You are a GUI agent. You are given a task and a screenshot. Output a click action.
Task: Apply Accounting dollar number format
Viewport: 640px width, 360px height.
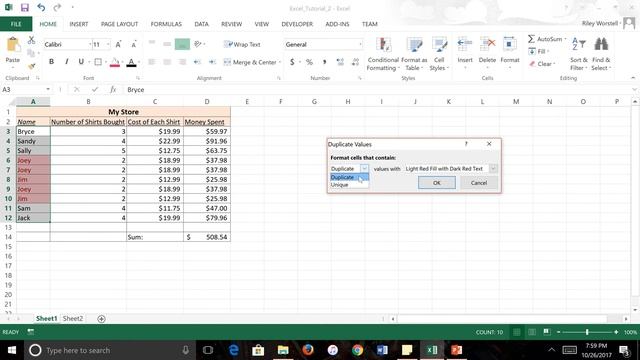292,62
